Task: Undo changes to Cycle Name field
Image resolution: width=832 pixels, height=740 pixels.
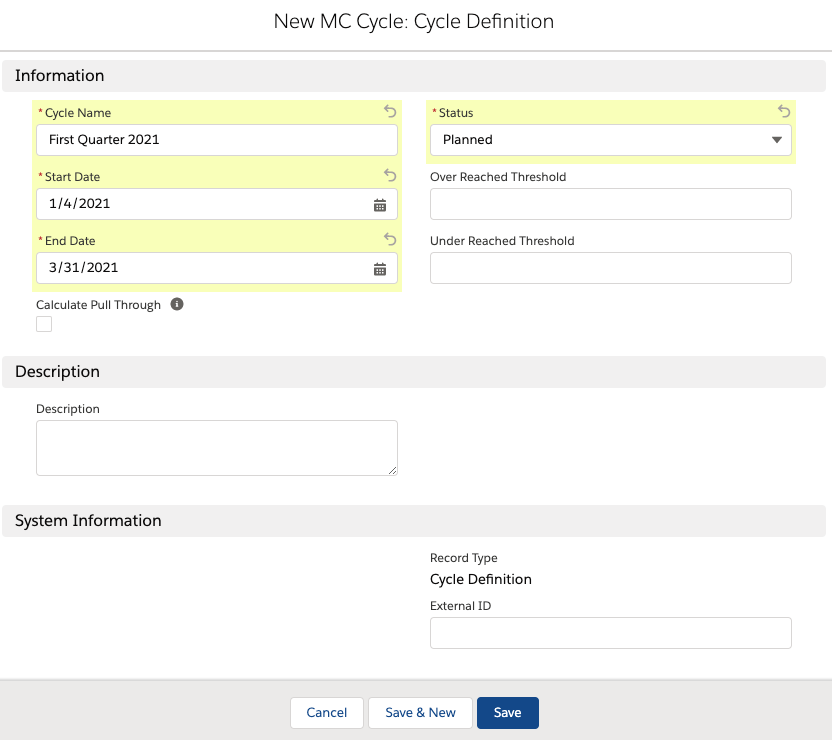Action: (390, 112)
